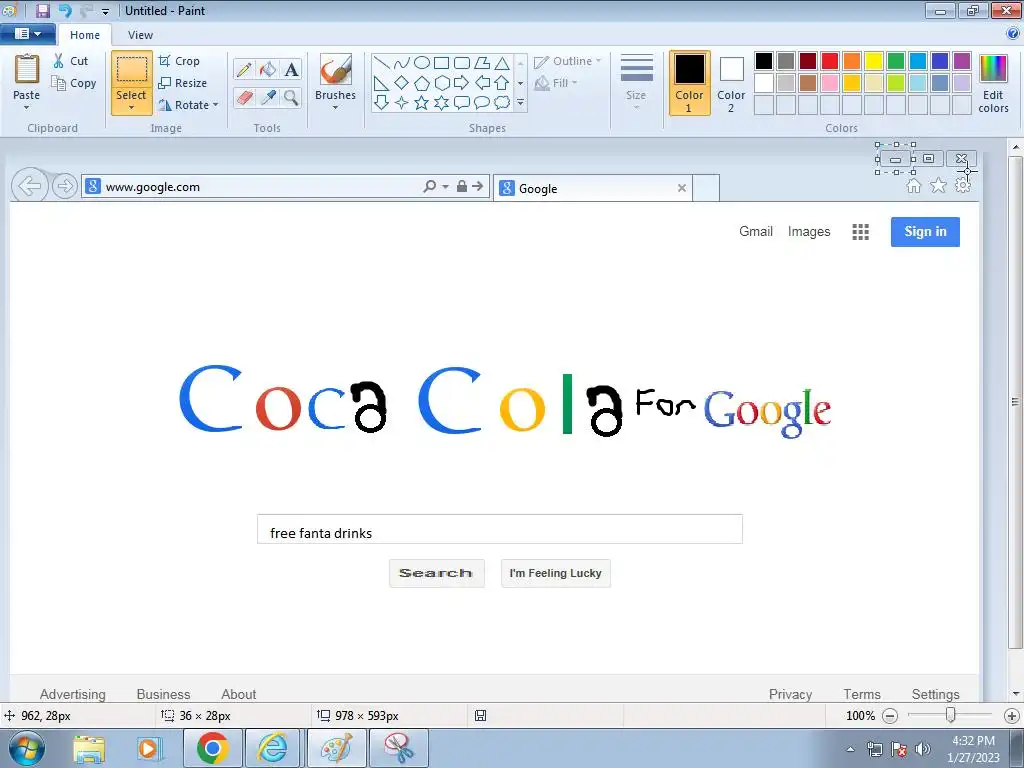This screenshot has width=1024, height=768.
Task: Expand the Brushes dropdown arrow
Action: tap(336, 107)
